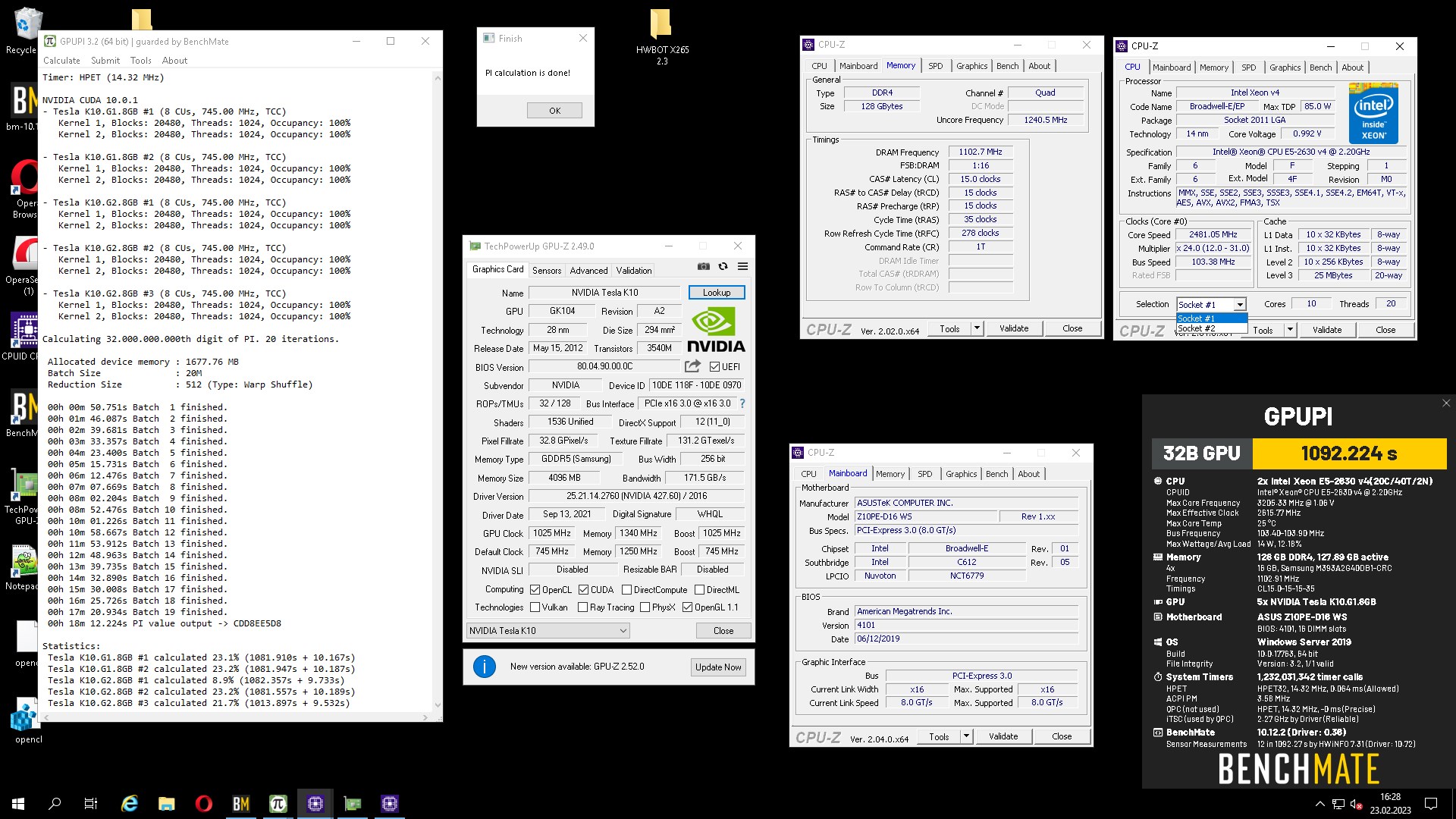
Task: Close the GPUPI BenchMate result panel
Action: (x=1446, y=403)
